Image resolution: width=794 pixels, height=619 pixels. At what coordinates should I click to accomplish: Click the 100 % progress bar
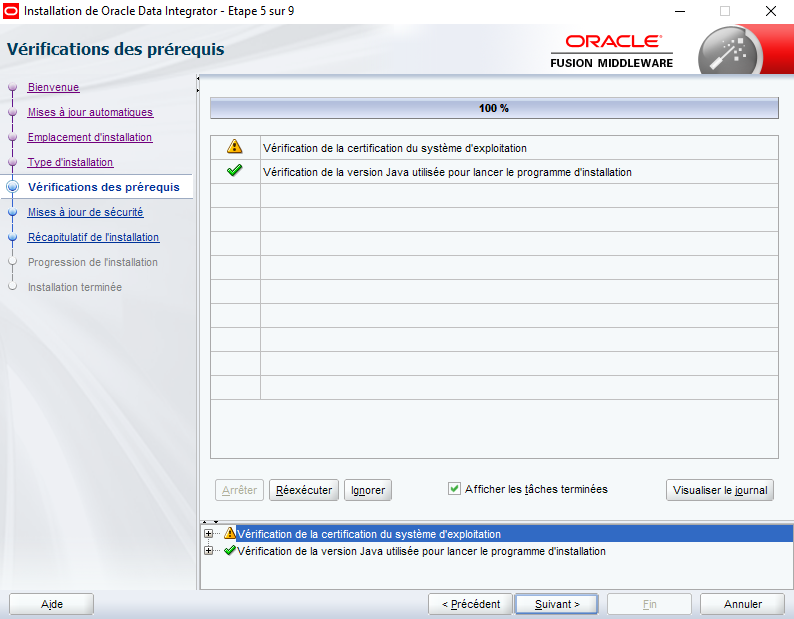494,108
